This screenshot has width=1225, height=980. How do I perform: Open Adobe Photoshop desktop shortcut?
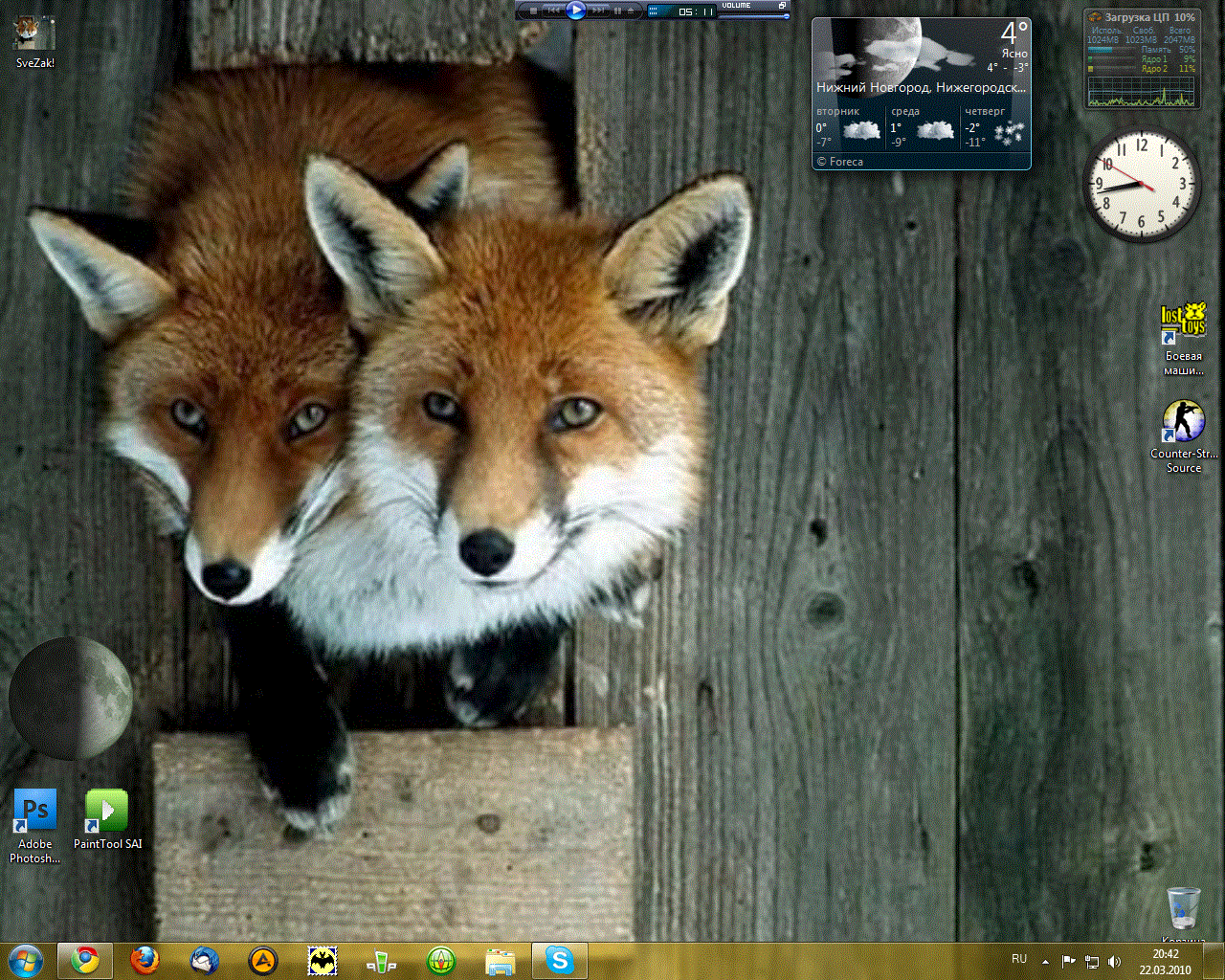[35, 812]
